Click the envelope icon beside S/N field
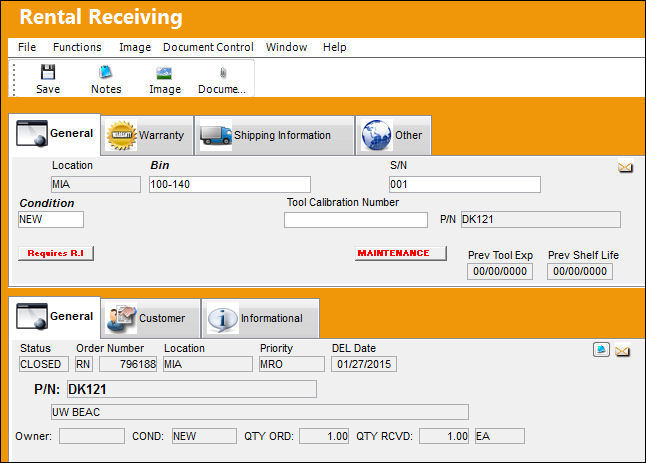This screenshot has height=463, width=646. pyautogui.click(x=625, y=167)
